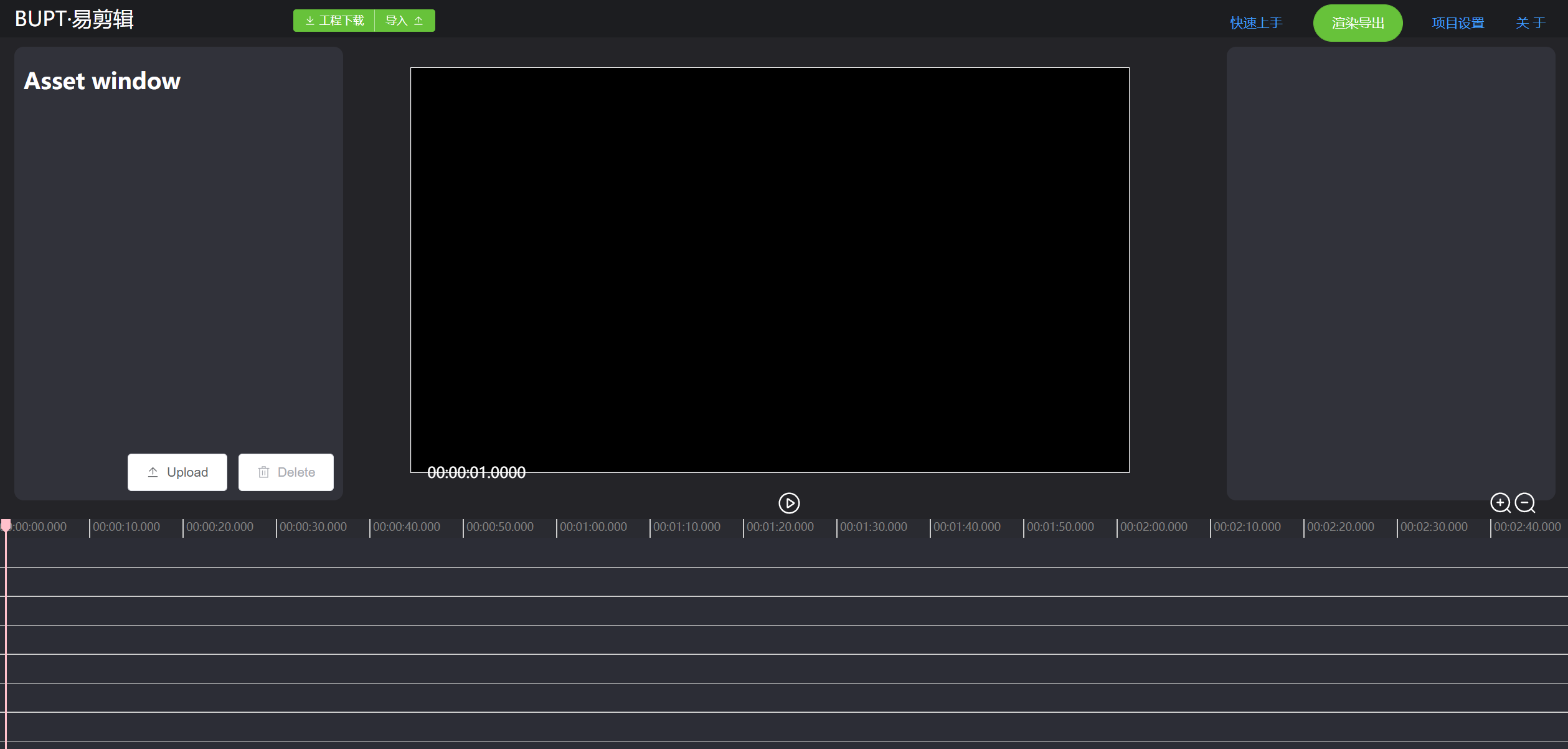Open 项目设置 project settings
This screenshot has height=749, width=1568.
point(1458,23)
